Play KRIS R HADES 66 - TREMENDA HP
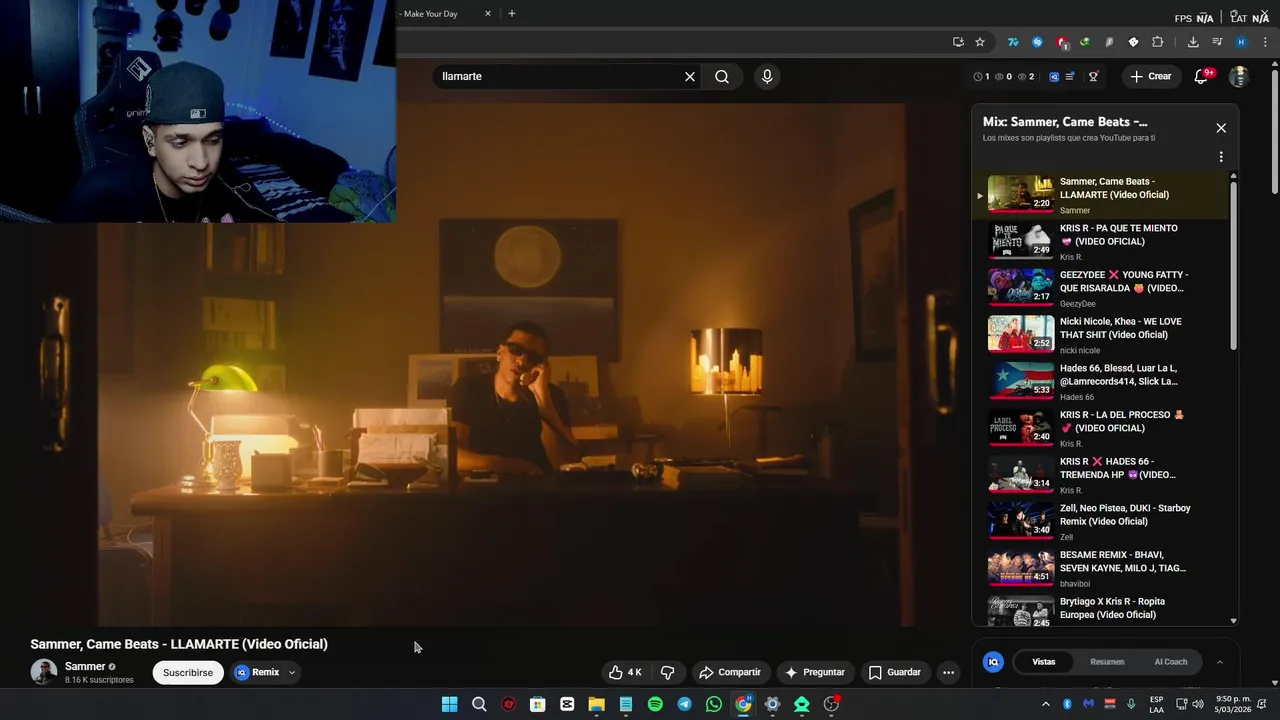1280x720 pixels. [1100, 474]
